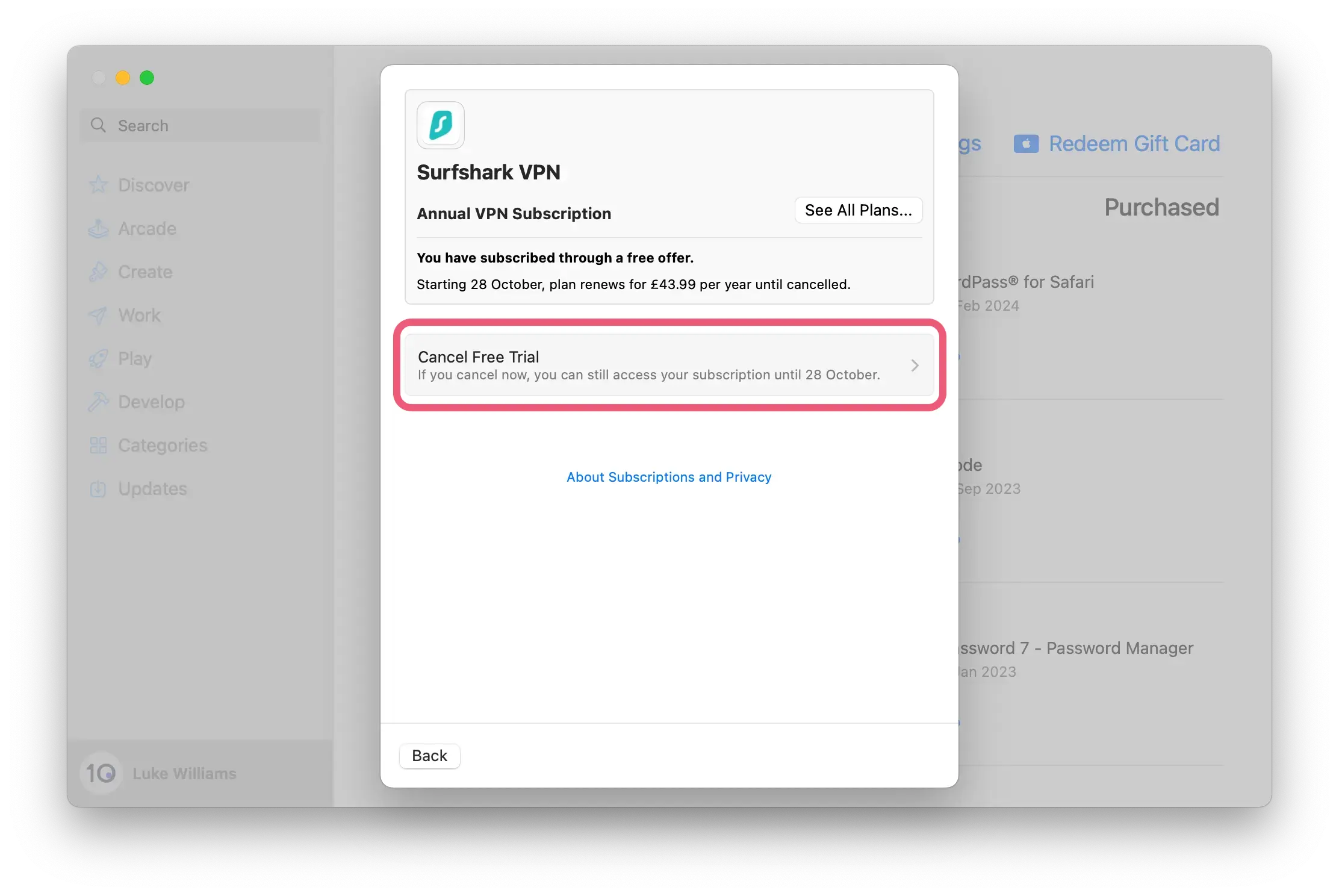Select the Updates menu item
This screenshot has width=1339, height=896.
[x=152, y=488]
